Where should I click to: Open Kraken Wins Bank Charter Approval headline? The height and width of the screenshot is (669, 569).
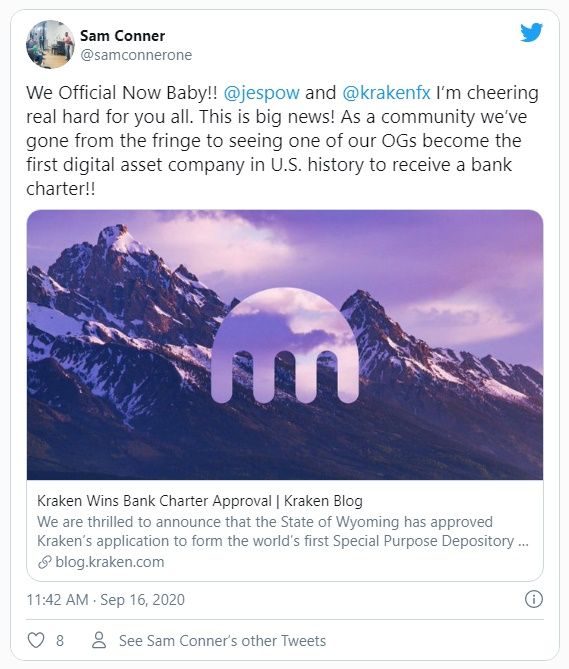200,500
